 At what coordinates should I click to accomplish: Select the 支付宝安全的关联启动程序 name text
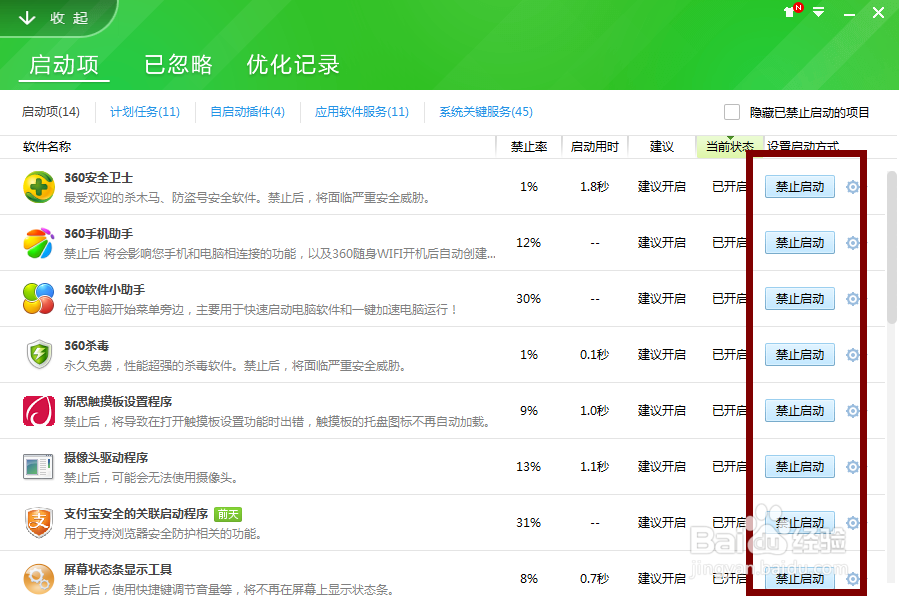click(136, 513)
